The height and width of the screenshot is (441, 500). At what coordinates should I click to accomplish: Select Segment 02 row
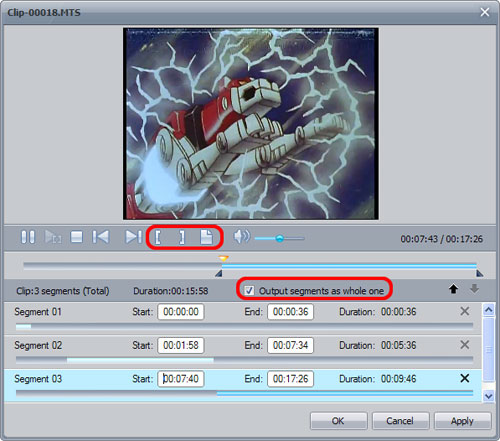(243, 352)
